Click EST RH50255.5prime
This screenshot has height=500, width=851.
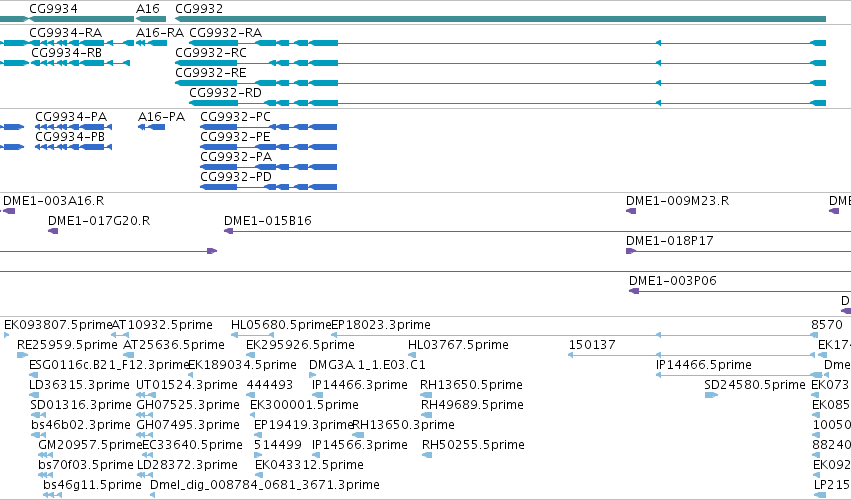(473, 445)
